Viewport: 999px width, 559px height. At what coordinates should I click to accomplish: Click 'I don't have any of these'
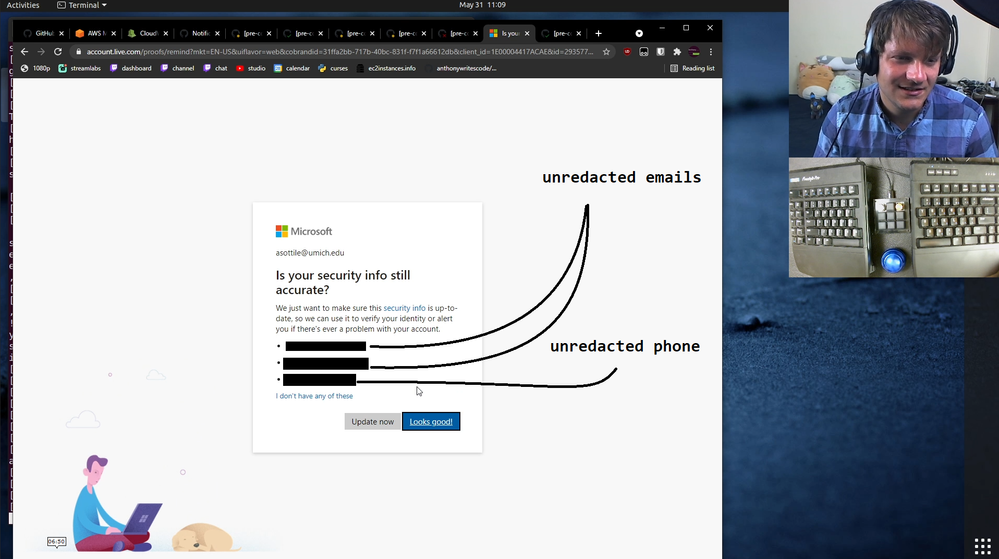(314, 396)
